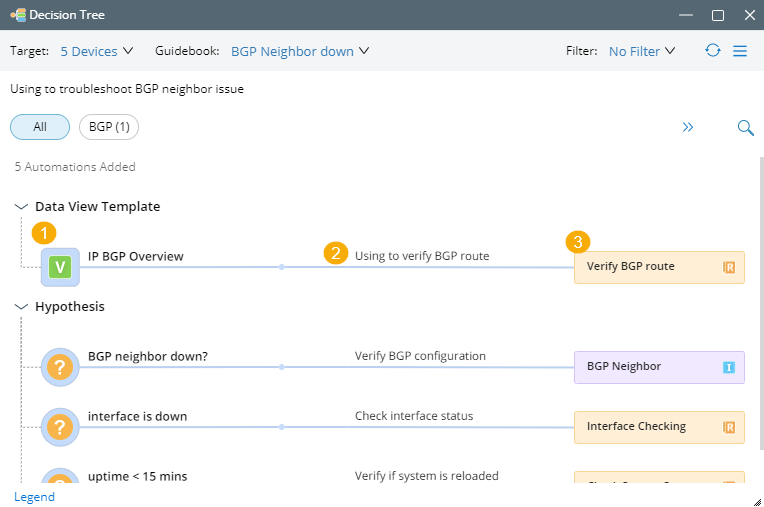Minimize the Decision Tree window

[686, 15]
